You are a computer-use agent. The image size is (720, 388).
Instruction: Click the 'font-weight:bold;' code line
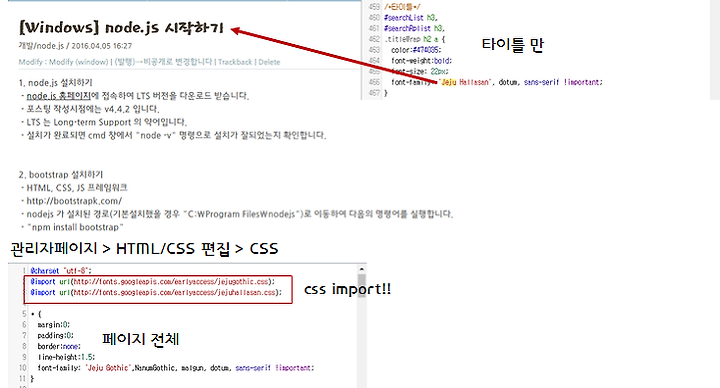coord(422,61)
